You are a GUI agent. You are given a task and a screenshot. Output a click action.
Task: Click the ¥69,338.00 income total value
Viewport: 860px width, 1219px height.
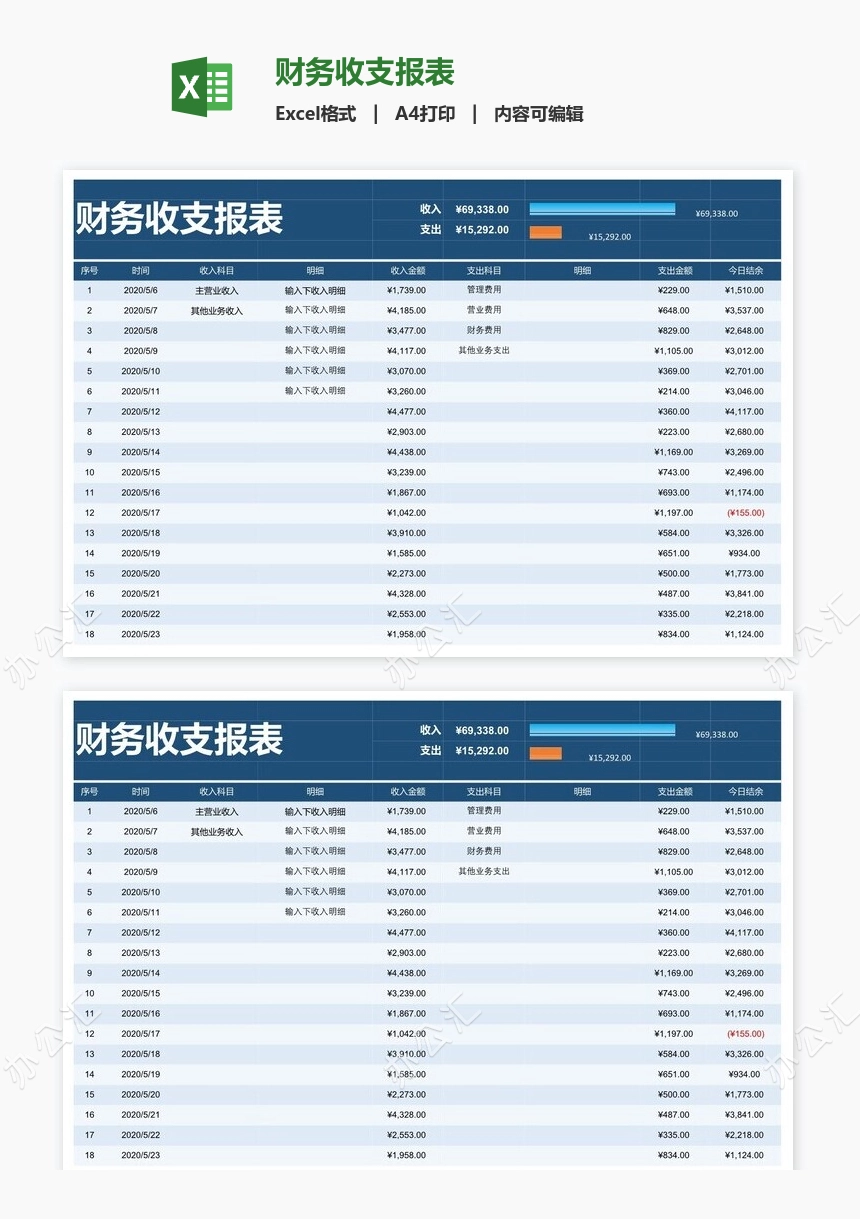[x=481, y=209]
